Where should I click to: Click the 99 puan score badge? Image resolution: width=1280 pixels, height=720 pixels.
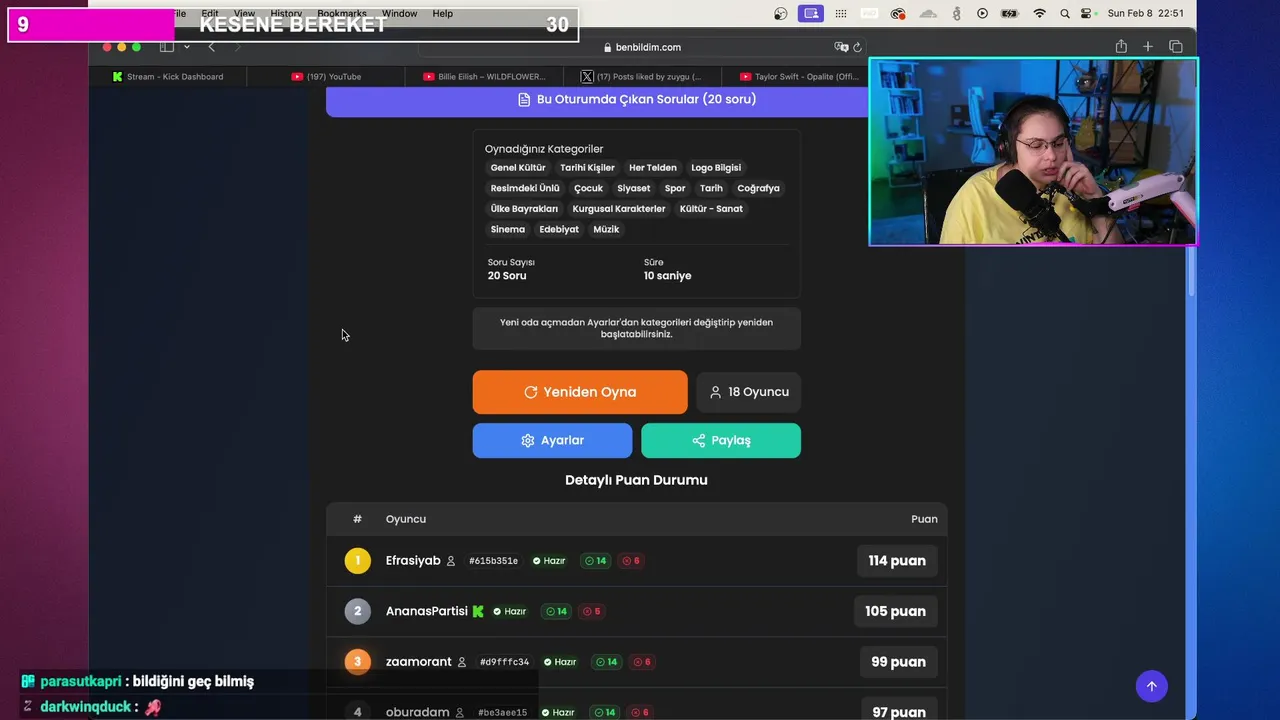coord(898,661)
